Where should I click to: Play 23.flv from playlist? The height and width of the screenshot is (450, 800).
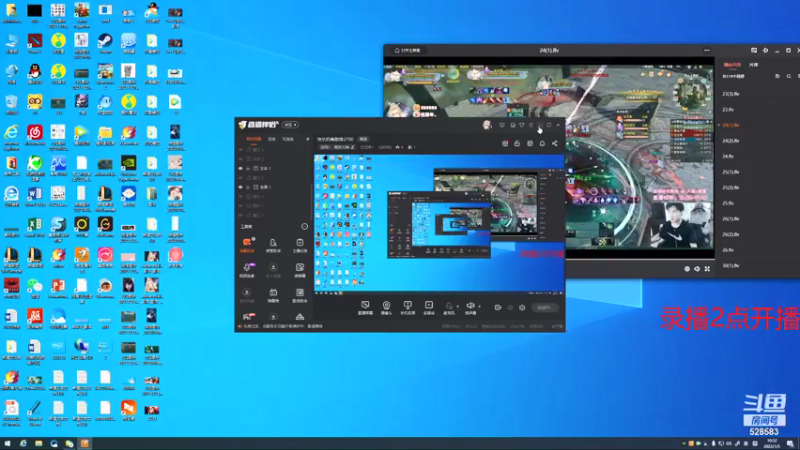pos(728,109)
